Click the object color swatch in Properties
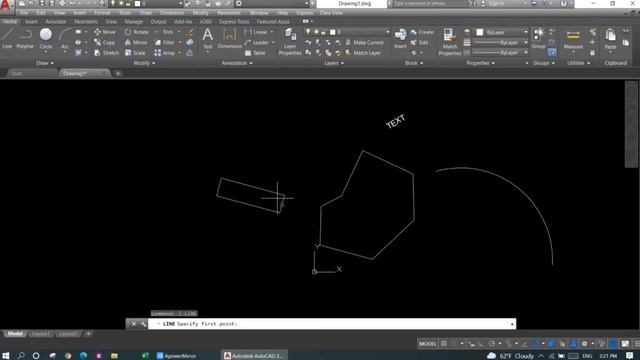640x360 pixels. pyautogui.click(x=480, y=32)
